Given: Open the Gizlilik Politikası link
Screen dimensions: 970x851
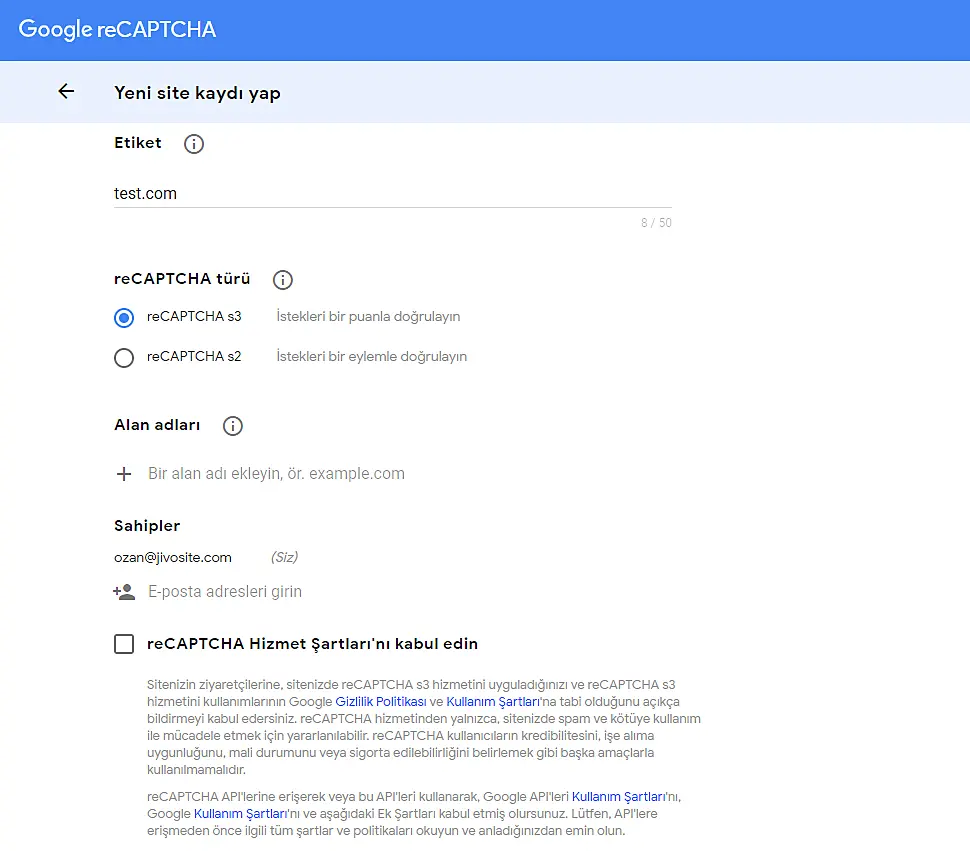Looking at the screenshot, I should pyautogui.click(x=381, y=702).
